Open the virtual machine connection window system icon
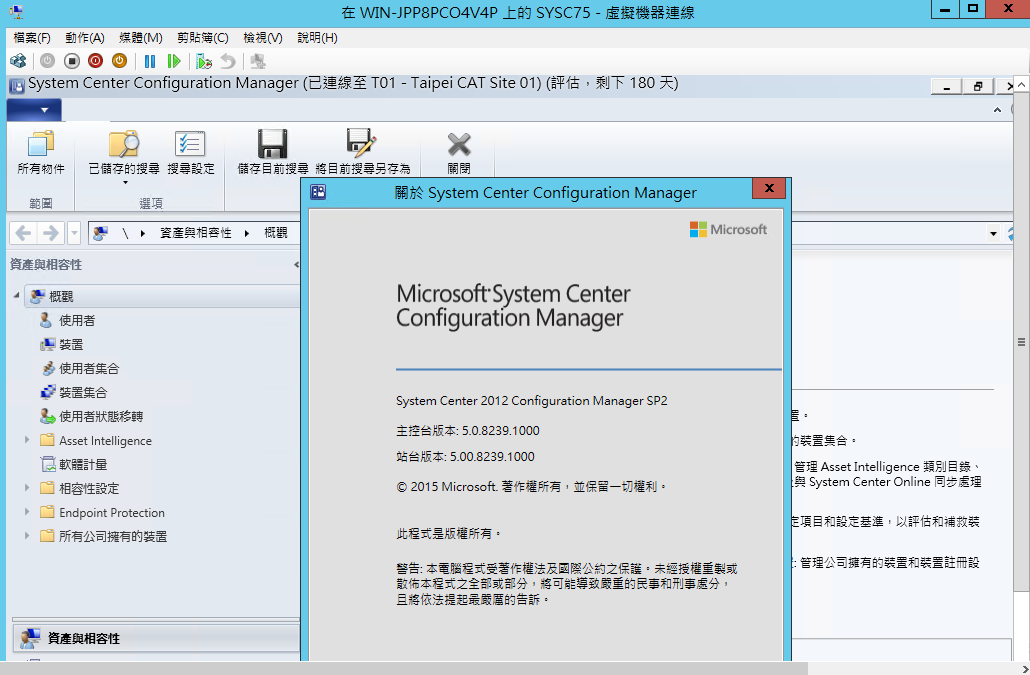1030x675 pixels. (x=16, y=12)
